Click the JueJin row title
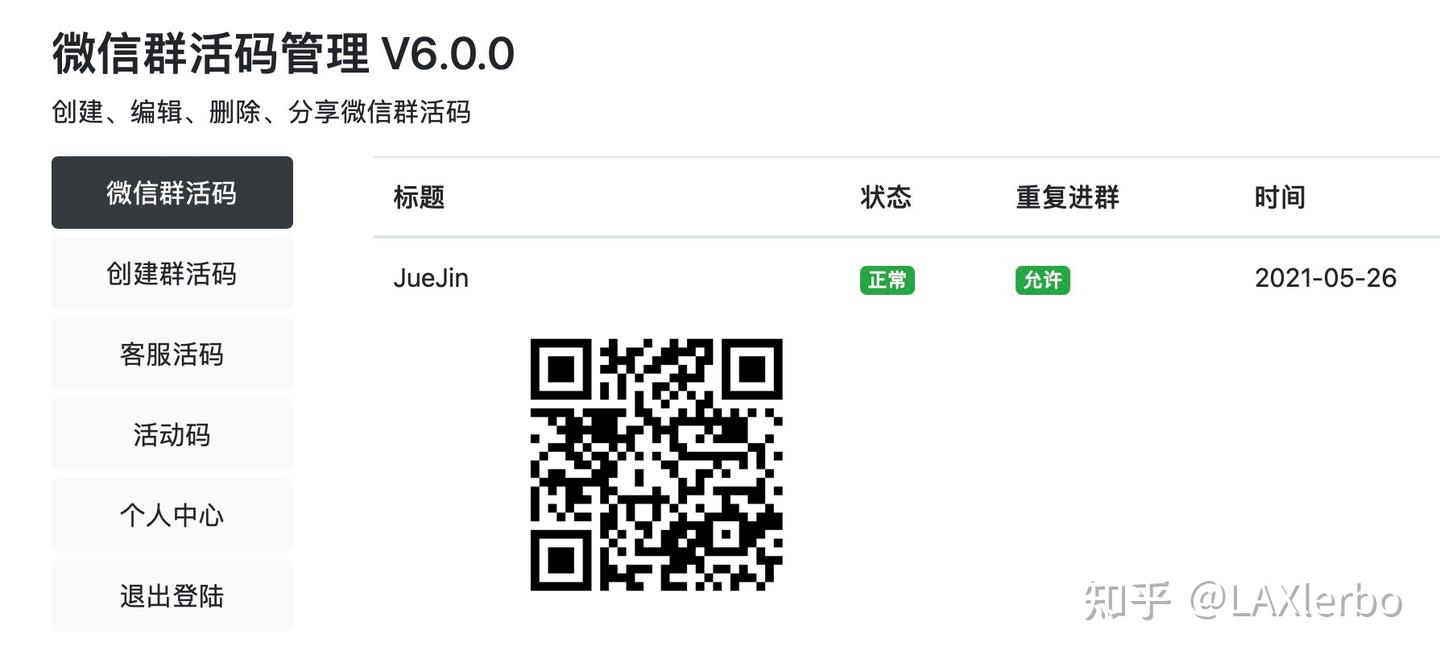 (431, 278)
